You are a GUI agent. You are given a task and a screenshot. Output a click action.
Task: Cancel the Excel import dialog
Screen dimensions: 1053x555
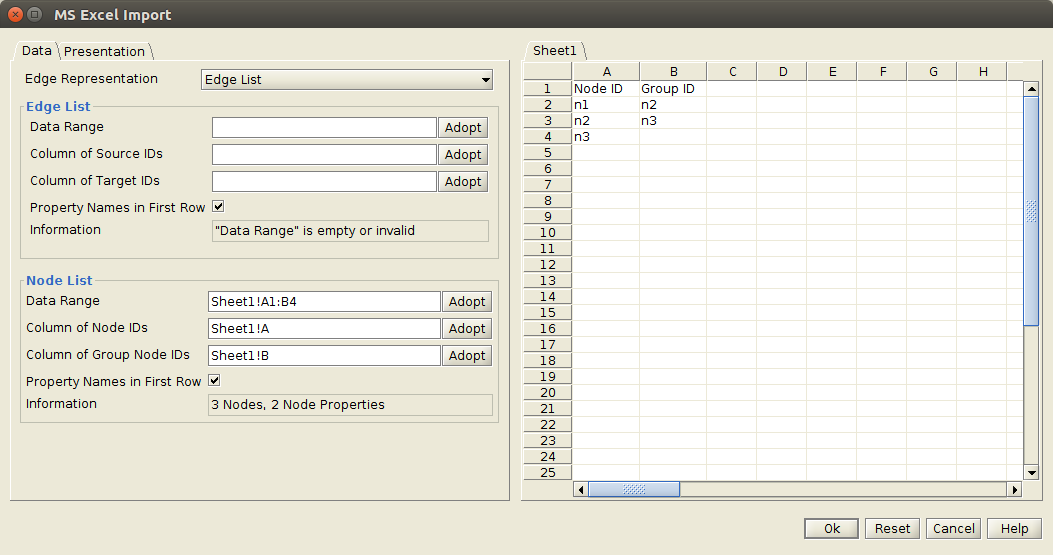click(954, 529)
